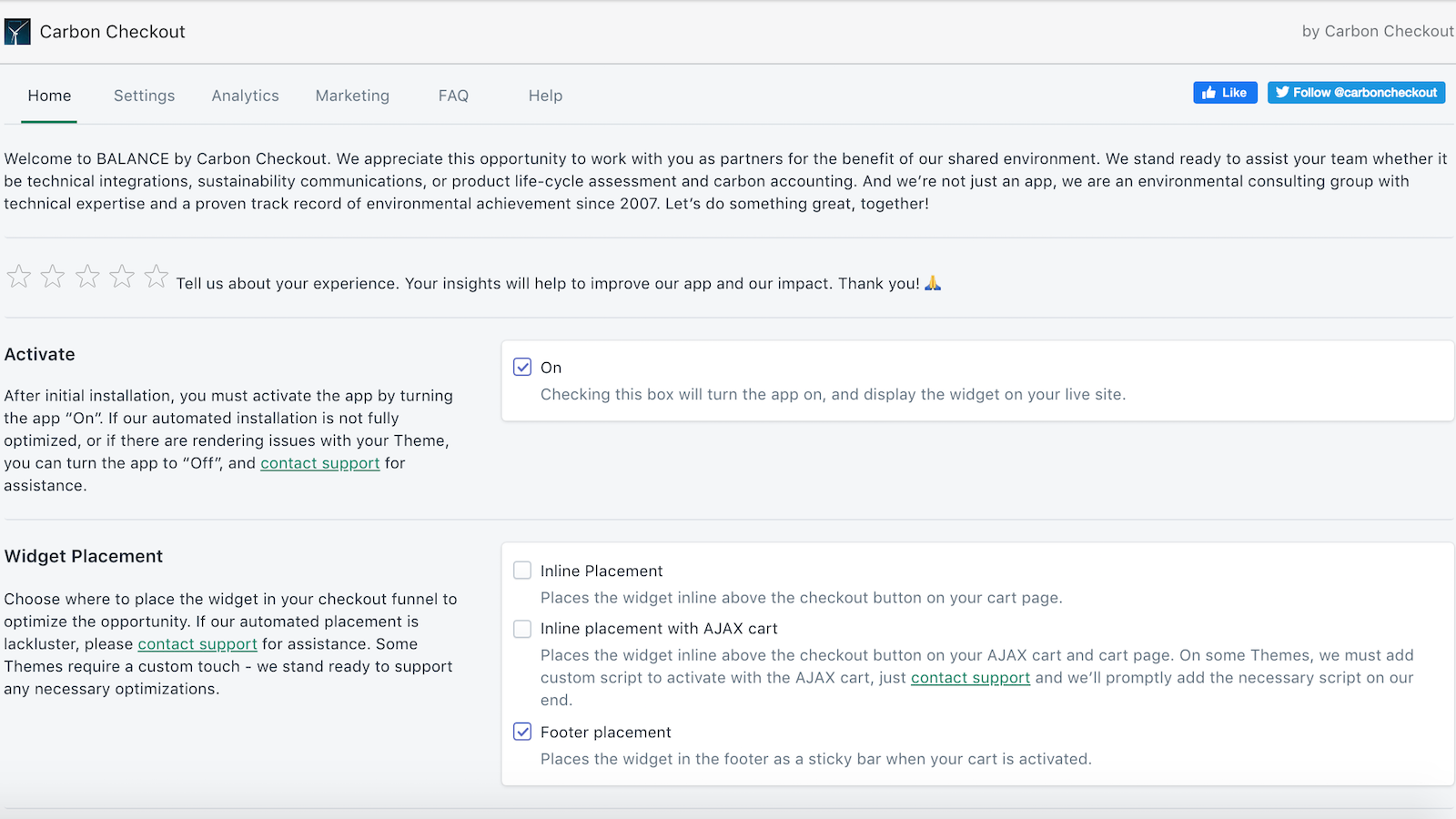Click the Facebook Like thumbs-up icon
The image size is (1456, 819).
1213,92
